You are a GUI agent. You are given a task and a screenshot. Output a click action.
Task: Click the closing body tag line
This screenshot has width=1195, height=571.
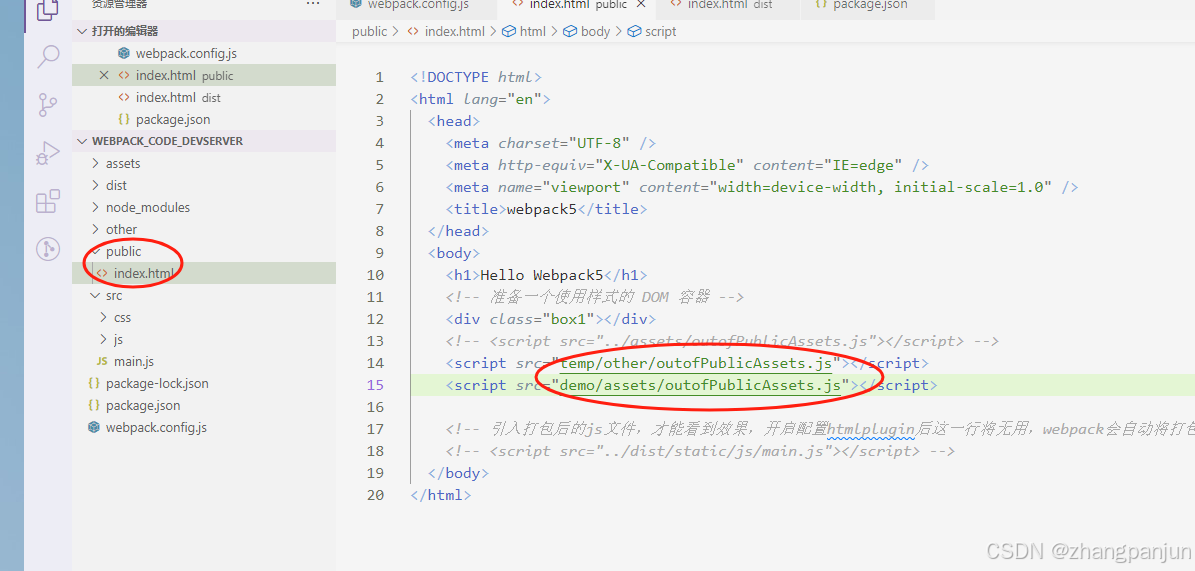click(x=458, y=473)
